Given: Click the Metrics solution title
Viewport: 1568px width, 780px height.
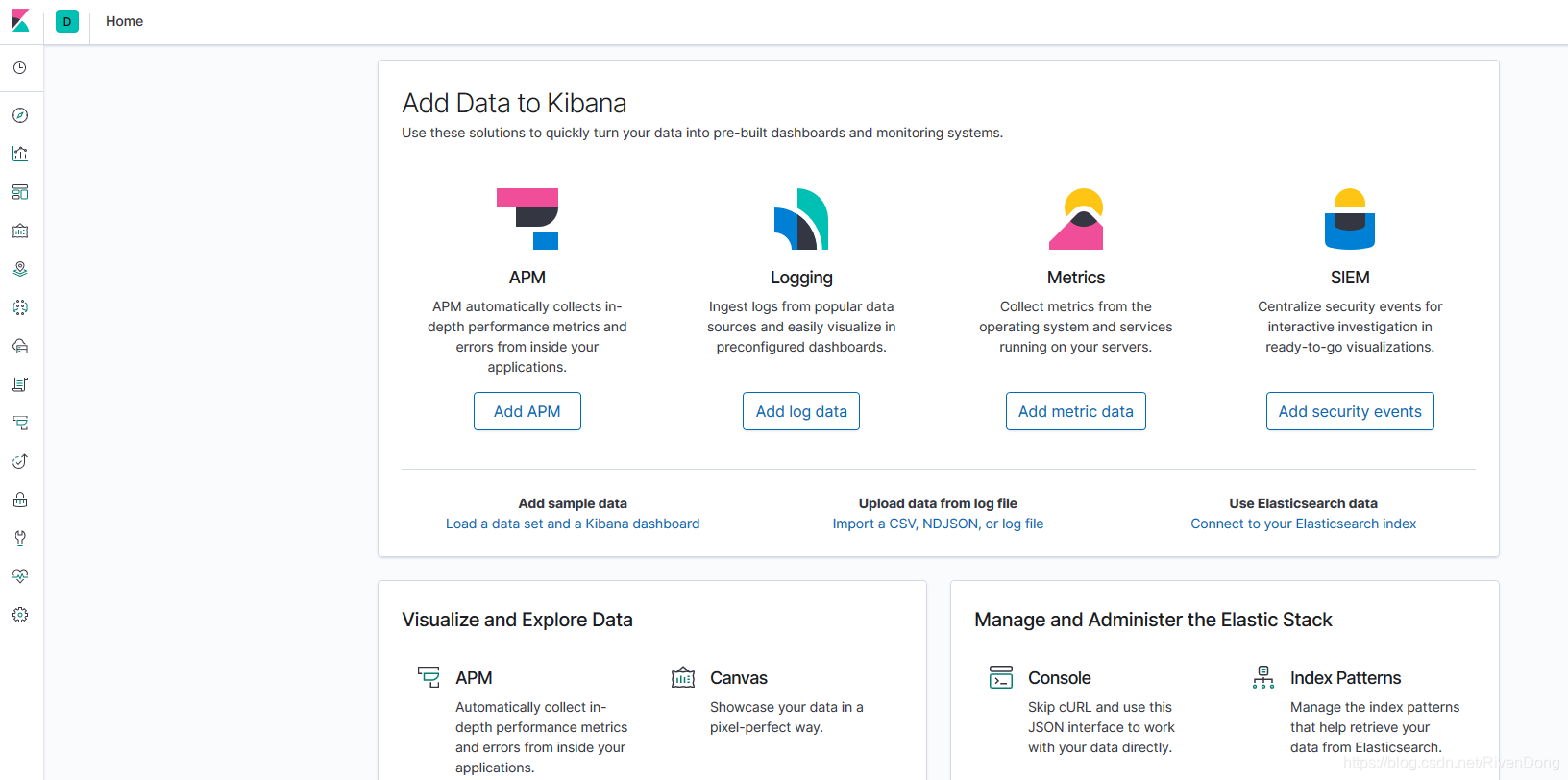Looking at the screenshot, I should click(1076, 278).
